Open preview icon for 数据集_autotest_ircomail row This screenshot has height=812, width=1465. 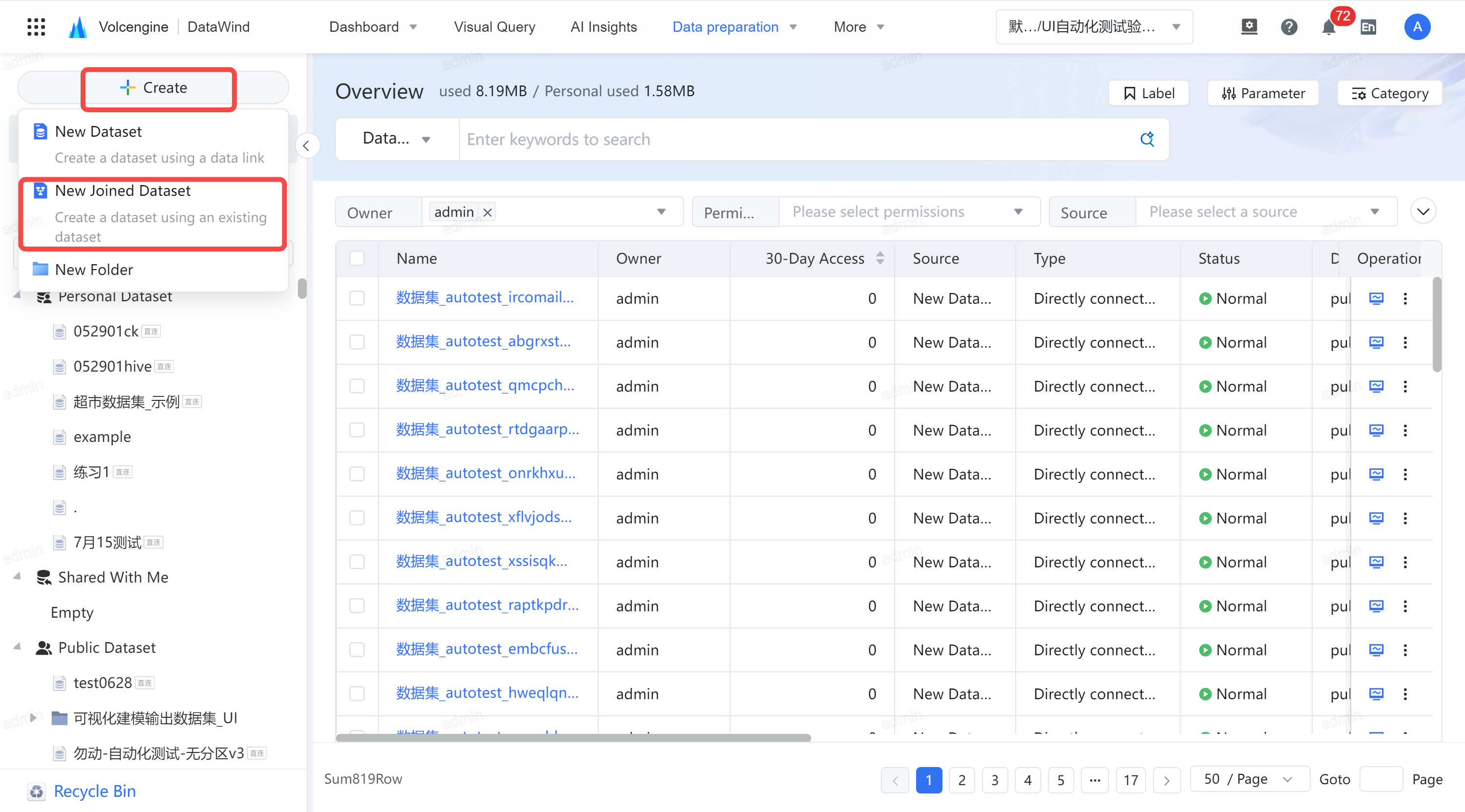(1376, 298)
